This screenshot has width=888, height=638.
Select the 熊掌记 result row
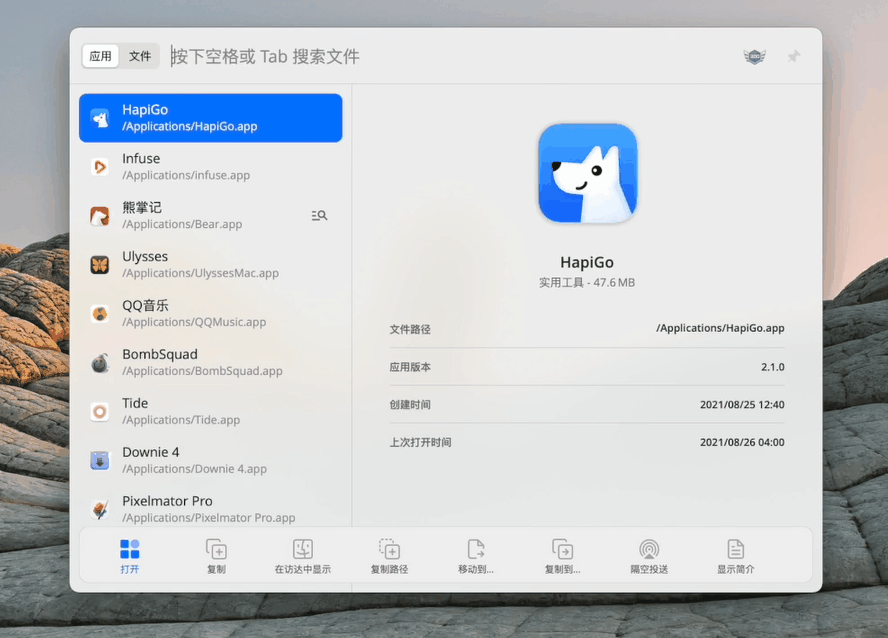click(x=211, y=216)
